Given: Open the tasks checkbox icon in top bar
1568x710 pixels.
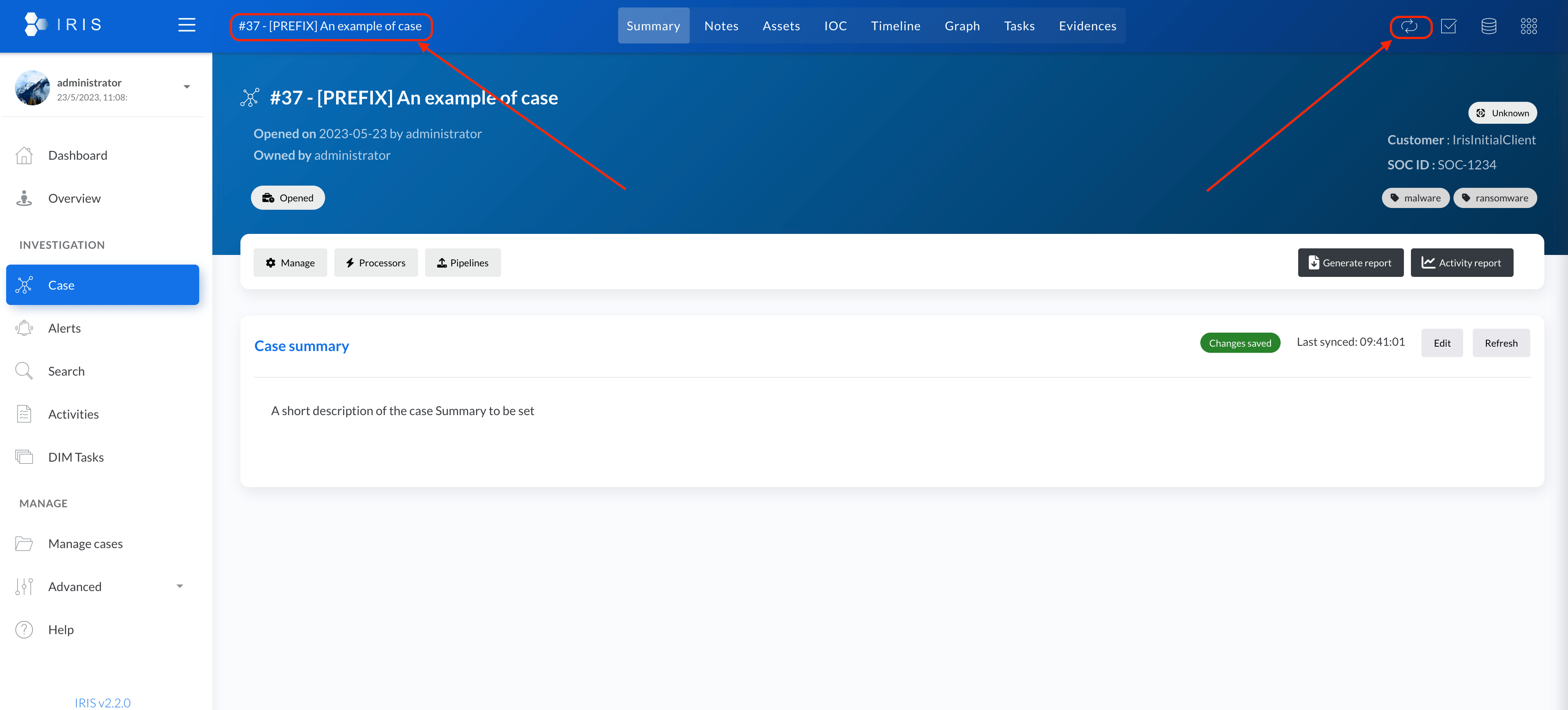Looking at the screenshot, I should 1449,26.
